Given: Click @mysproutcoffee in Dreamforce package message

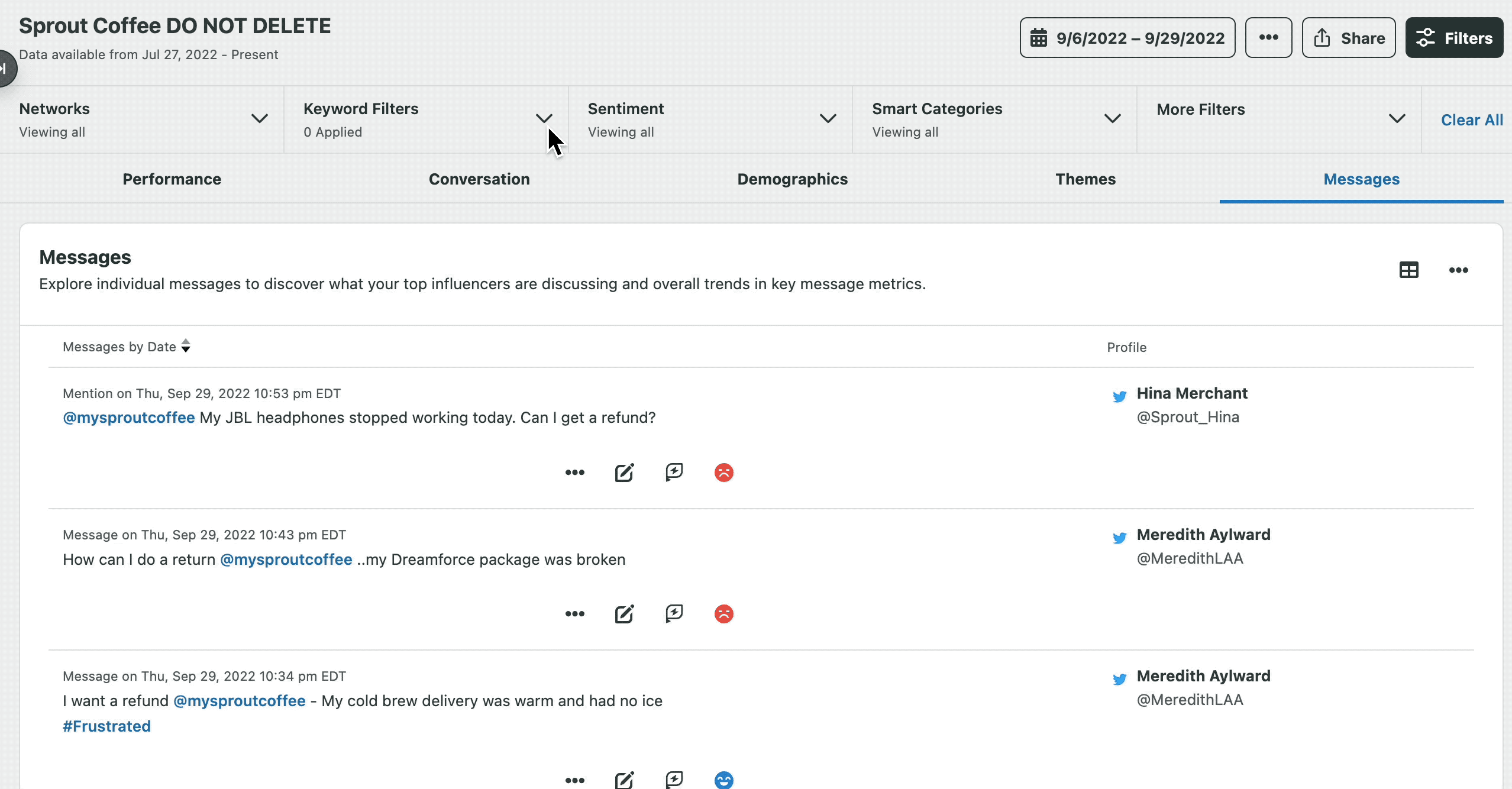Looking at the screenshot, I should coord(286,560).
